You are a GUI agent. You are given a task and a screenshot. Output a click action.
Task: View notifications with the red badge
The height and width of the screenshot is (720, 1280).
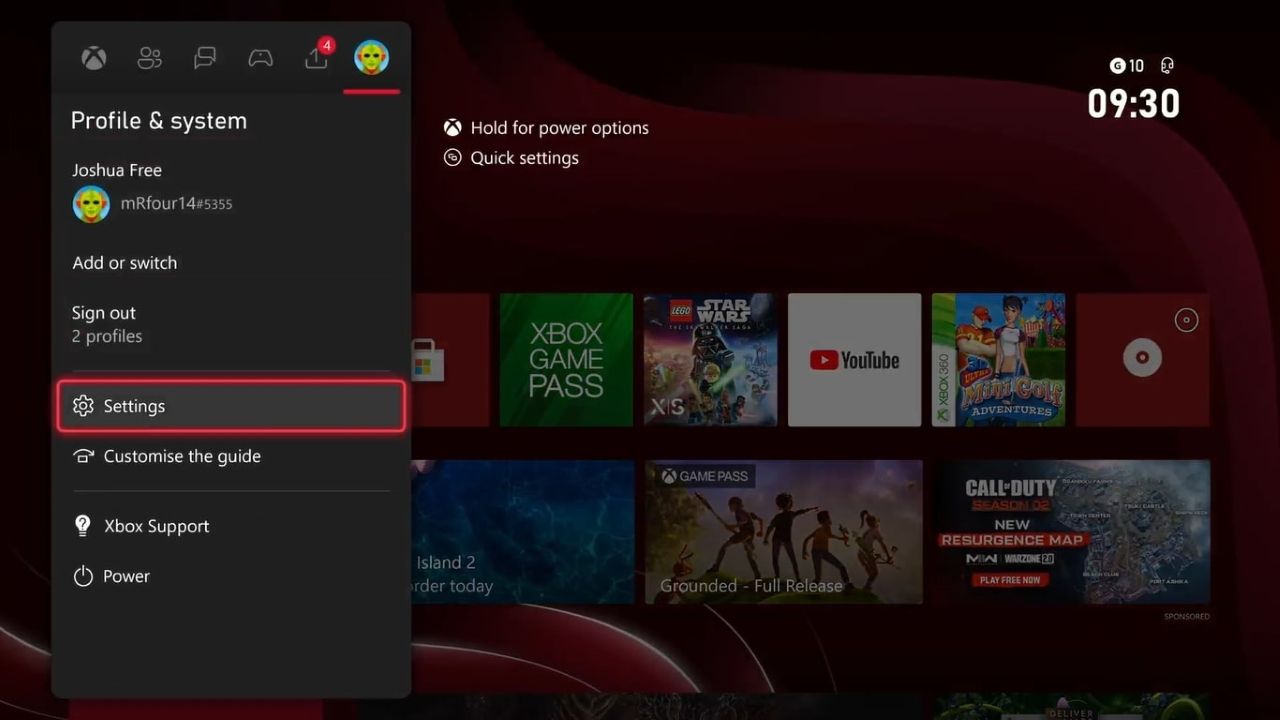[315, 57]
